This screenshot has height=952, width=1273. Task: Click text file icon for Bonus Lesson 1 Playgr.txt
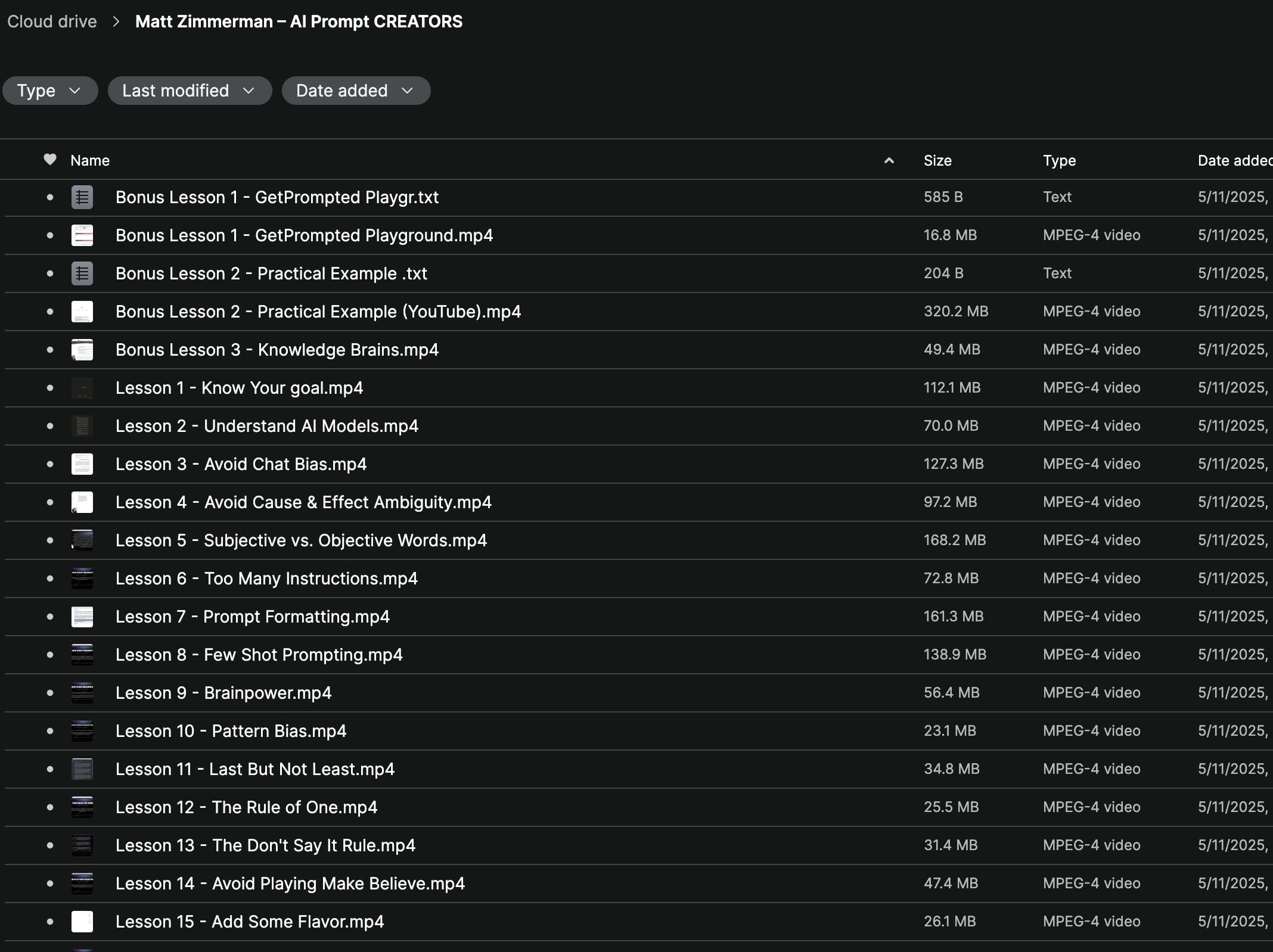[82, 197]
